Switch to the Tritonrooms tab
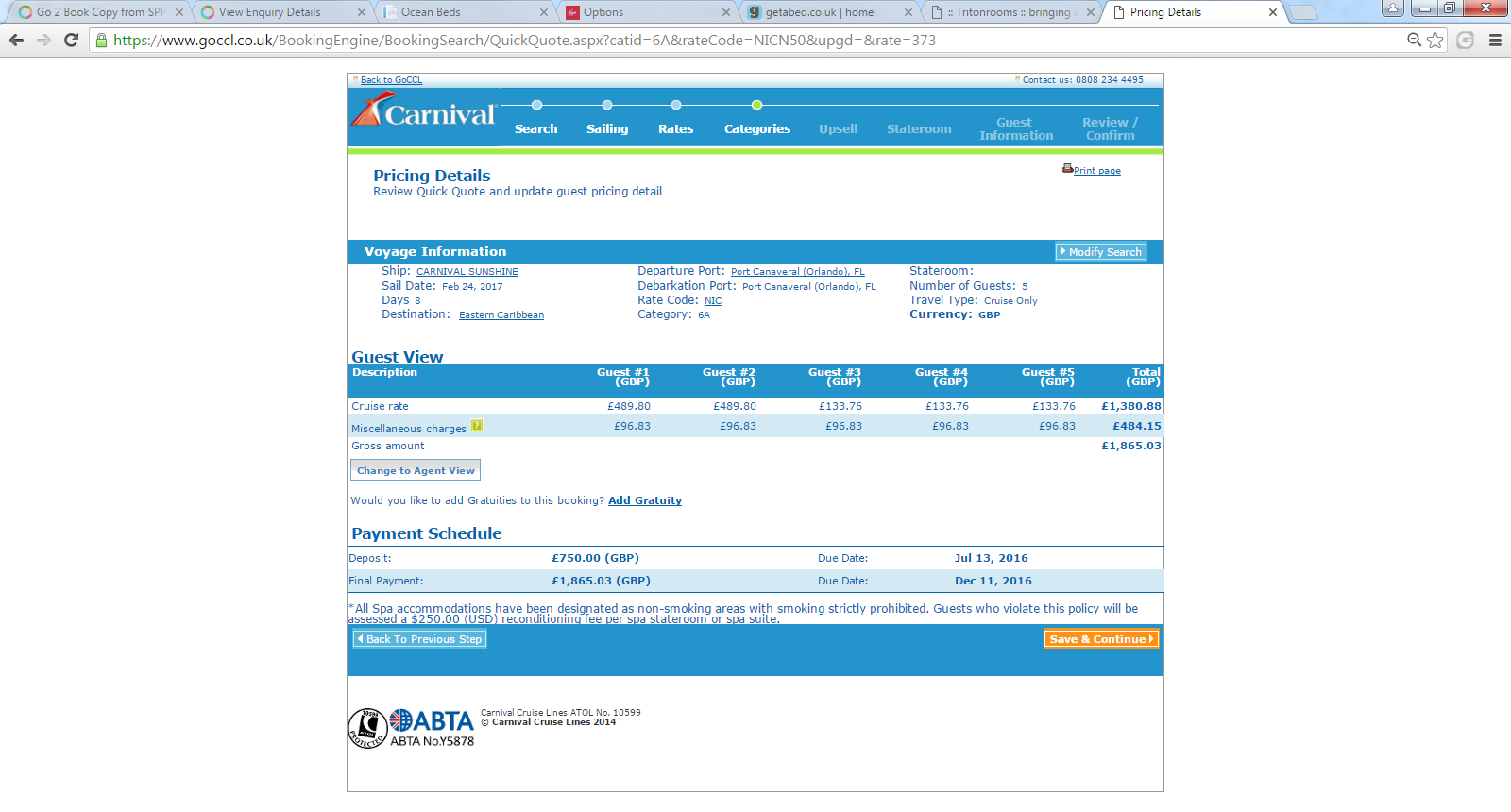Viewport: 1511px width, 812px height. [x=1011, y=12]
